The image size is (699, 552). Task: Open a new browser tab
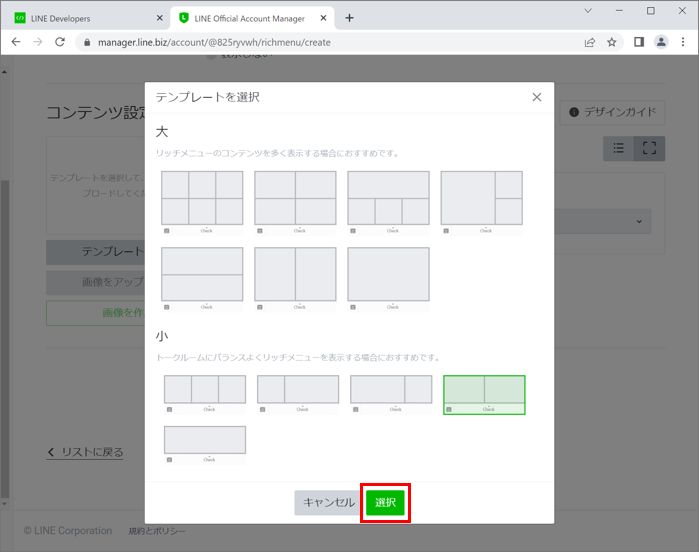click(x=350, y=18)
